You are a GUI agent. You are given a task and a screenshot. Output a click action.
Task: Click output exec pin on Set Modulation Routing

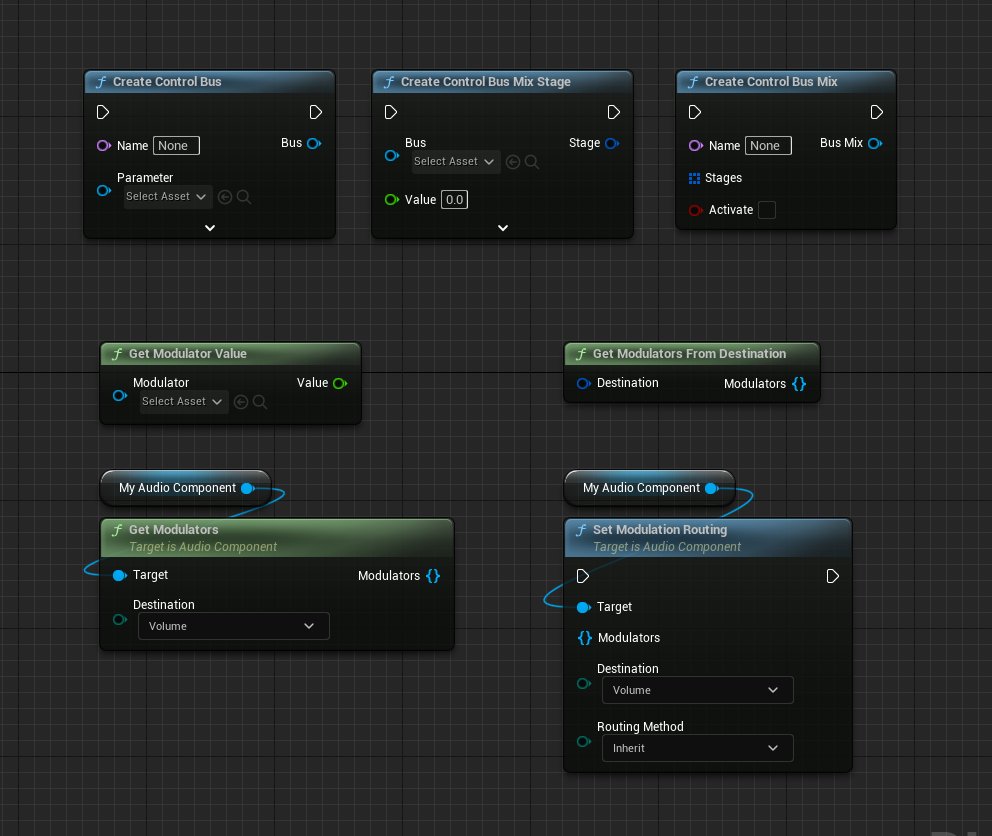(x=833, y=576)
